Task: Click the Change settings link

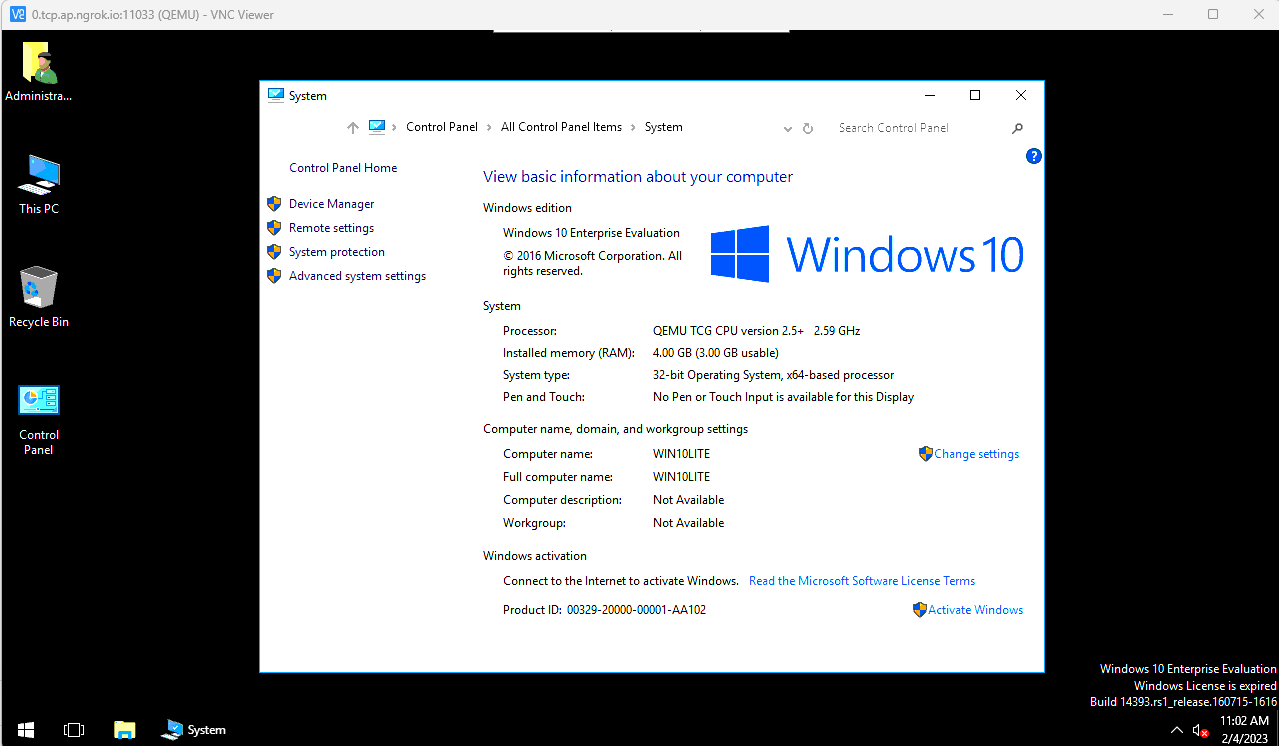Action: click(976, 454)
